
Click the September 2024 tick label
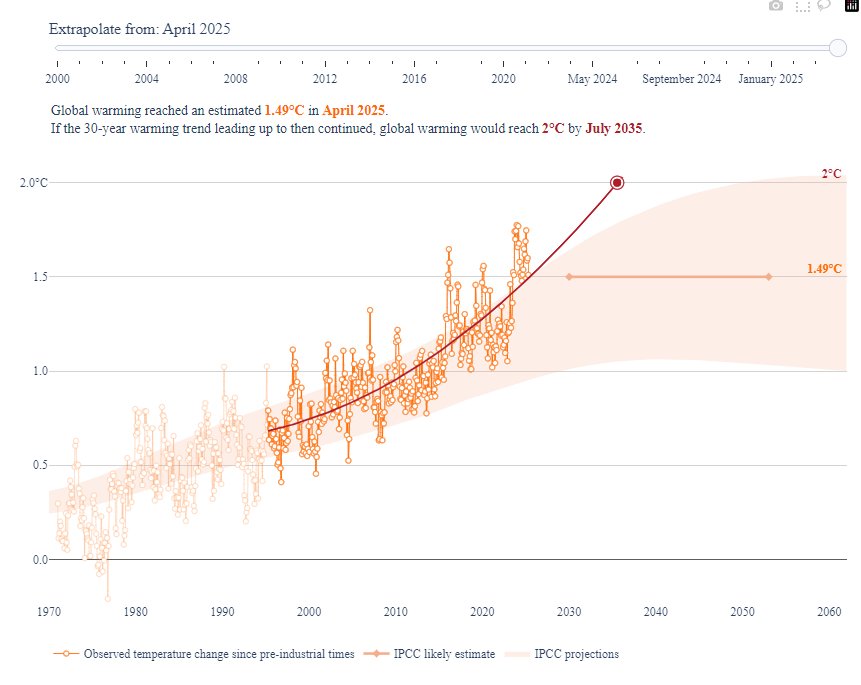[680, 78]
